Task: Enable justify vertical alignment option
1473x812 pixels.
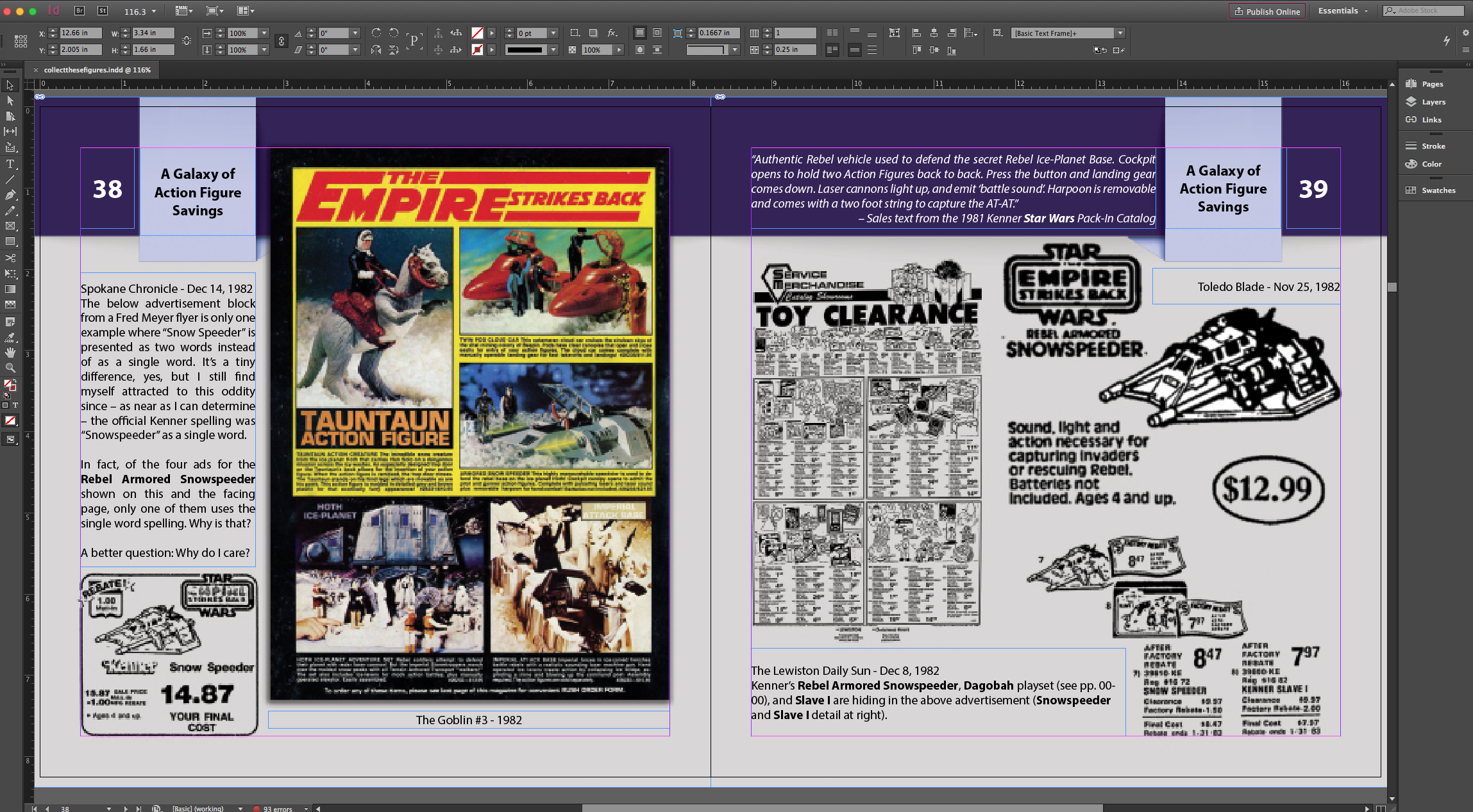Action: 872,49
